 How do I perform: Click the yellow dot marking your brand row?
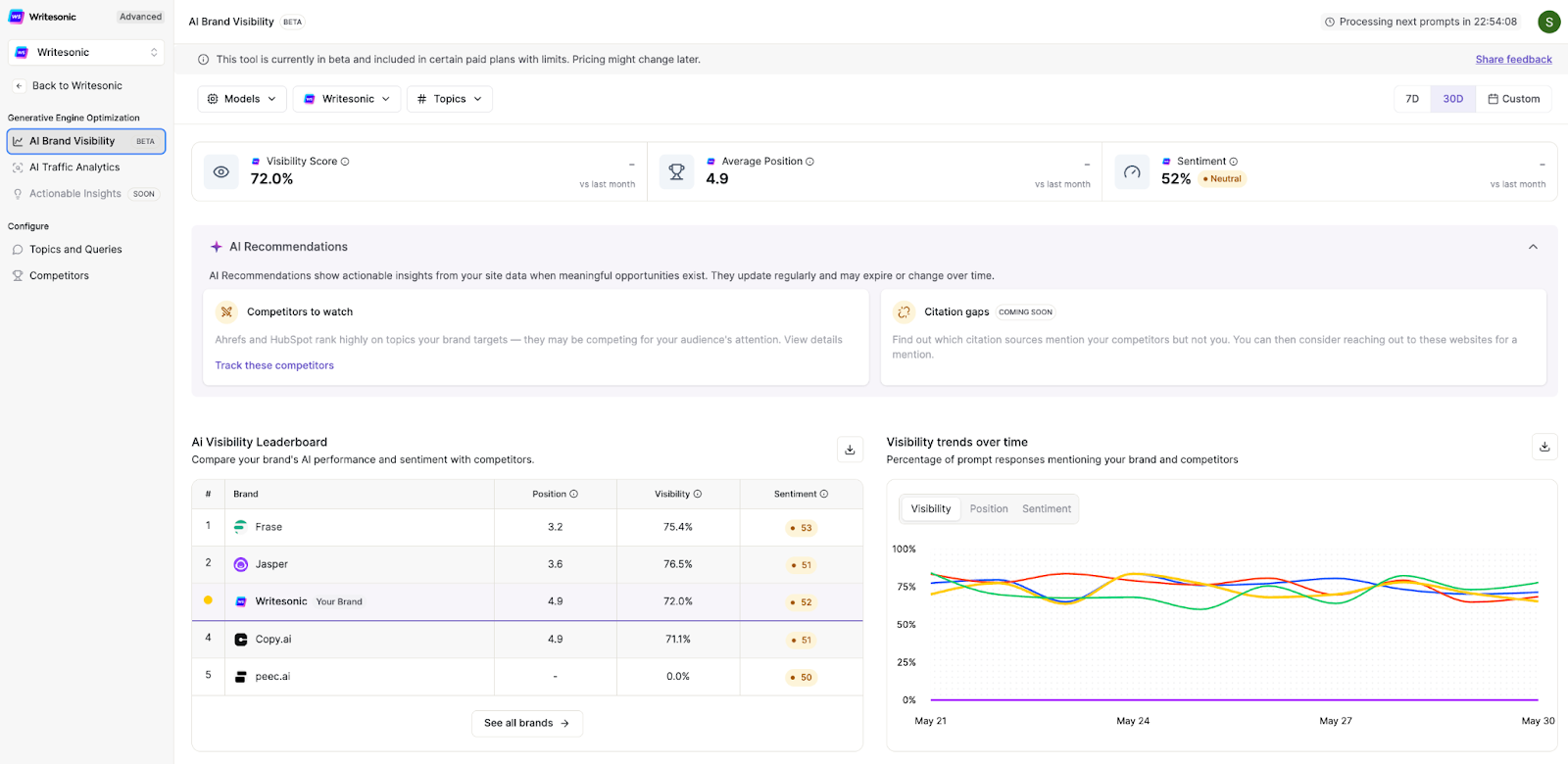click(208, 600)
